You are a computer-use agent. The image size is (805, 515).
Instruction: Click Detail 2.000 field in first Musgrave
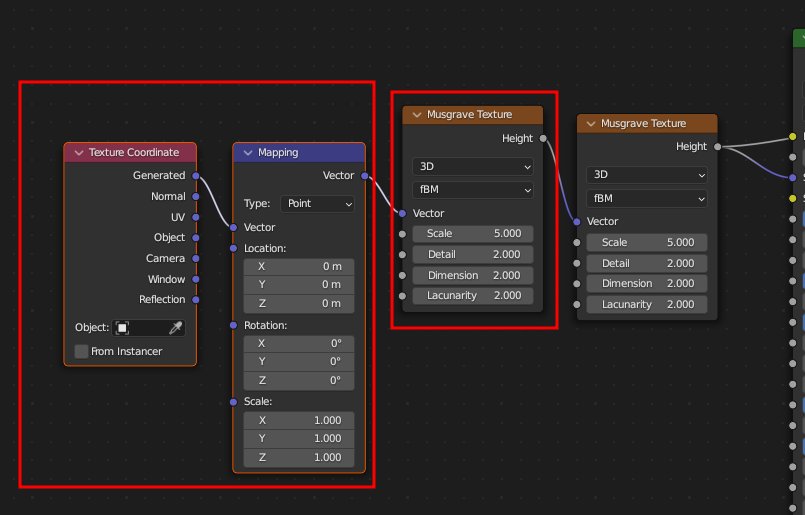click(x=473, y=255)
